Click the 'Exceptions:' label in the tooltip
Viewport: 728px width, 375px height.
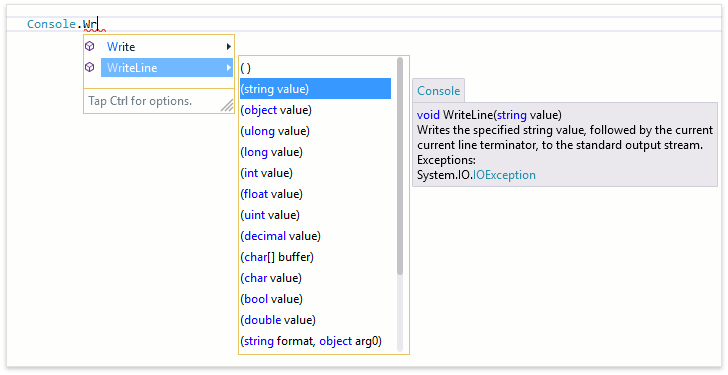(x=446, y=160)
